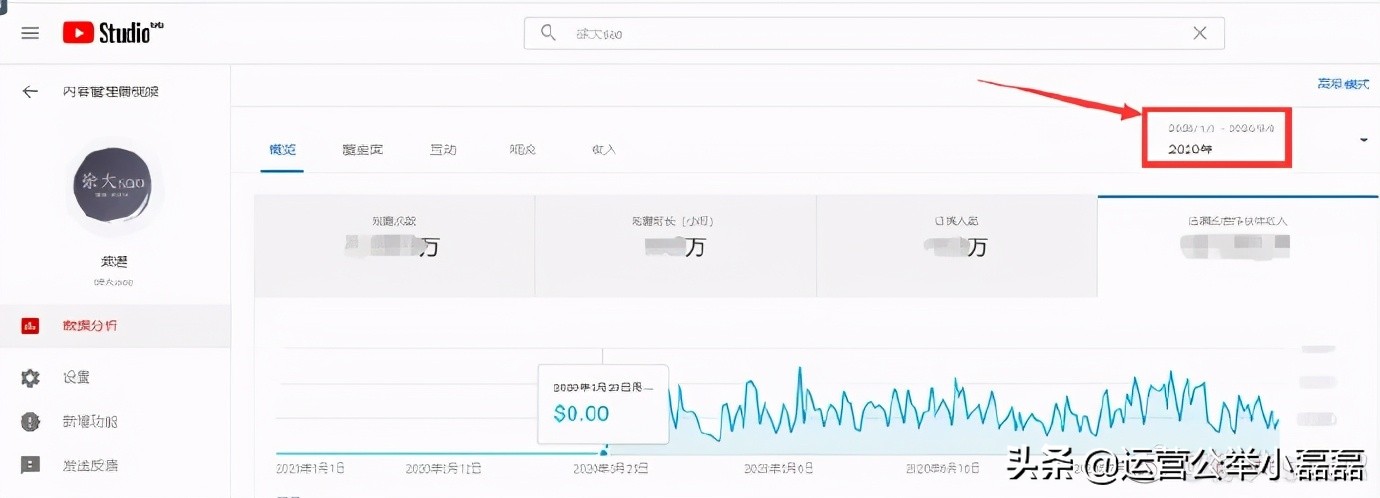
Task: Click the send feedback speech-bubble icon
Action: 30,465
